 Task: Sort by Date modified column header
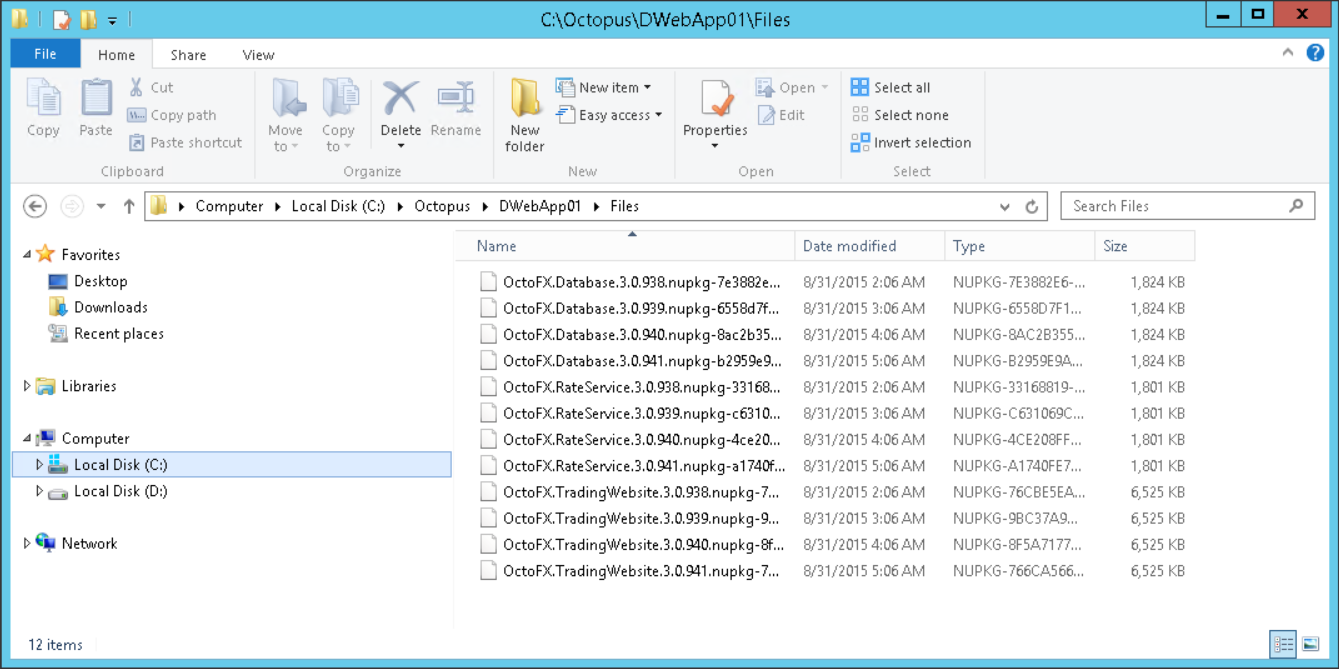point(849,246)
